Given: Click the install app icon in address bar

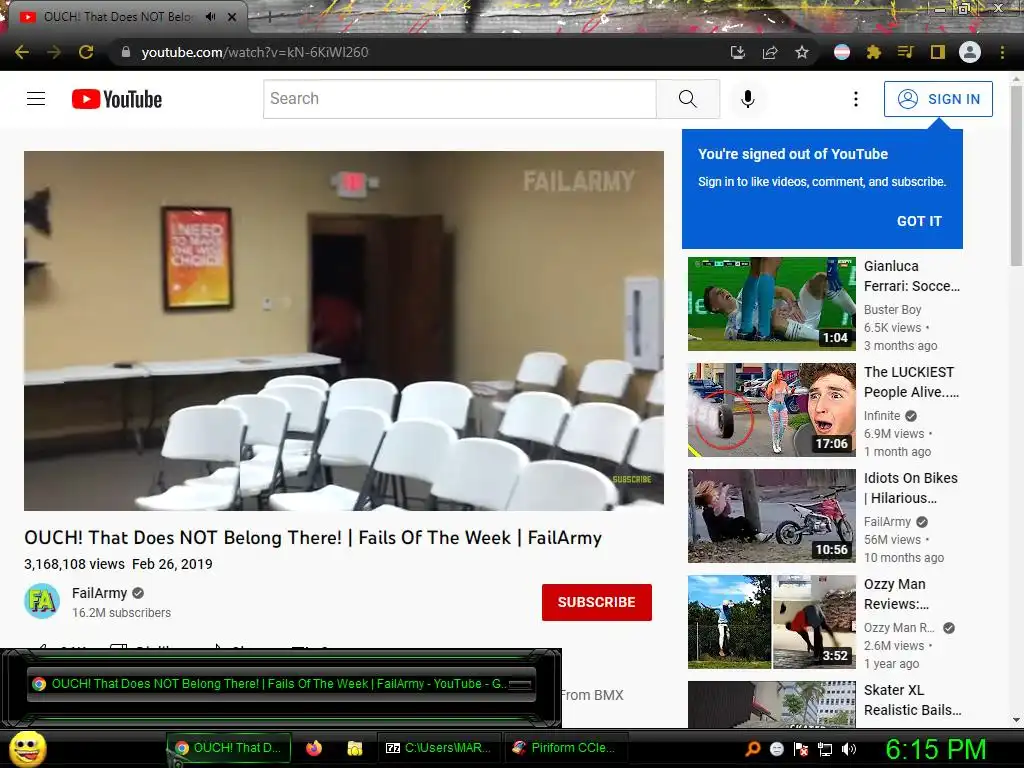Looking at the screenshot, I should (x=738, y=52).
